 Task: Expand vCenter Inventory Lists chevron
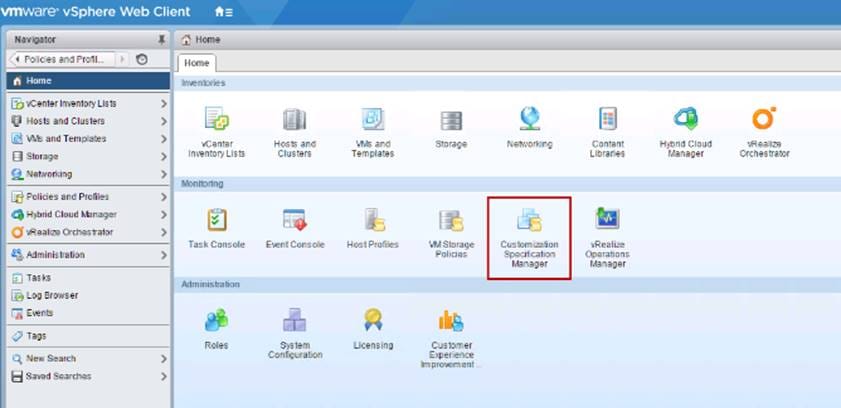tap(164, 103)
